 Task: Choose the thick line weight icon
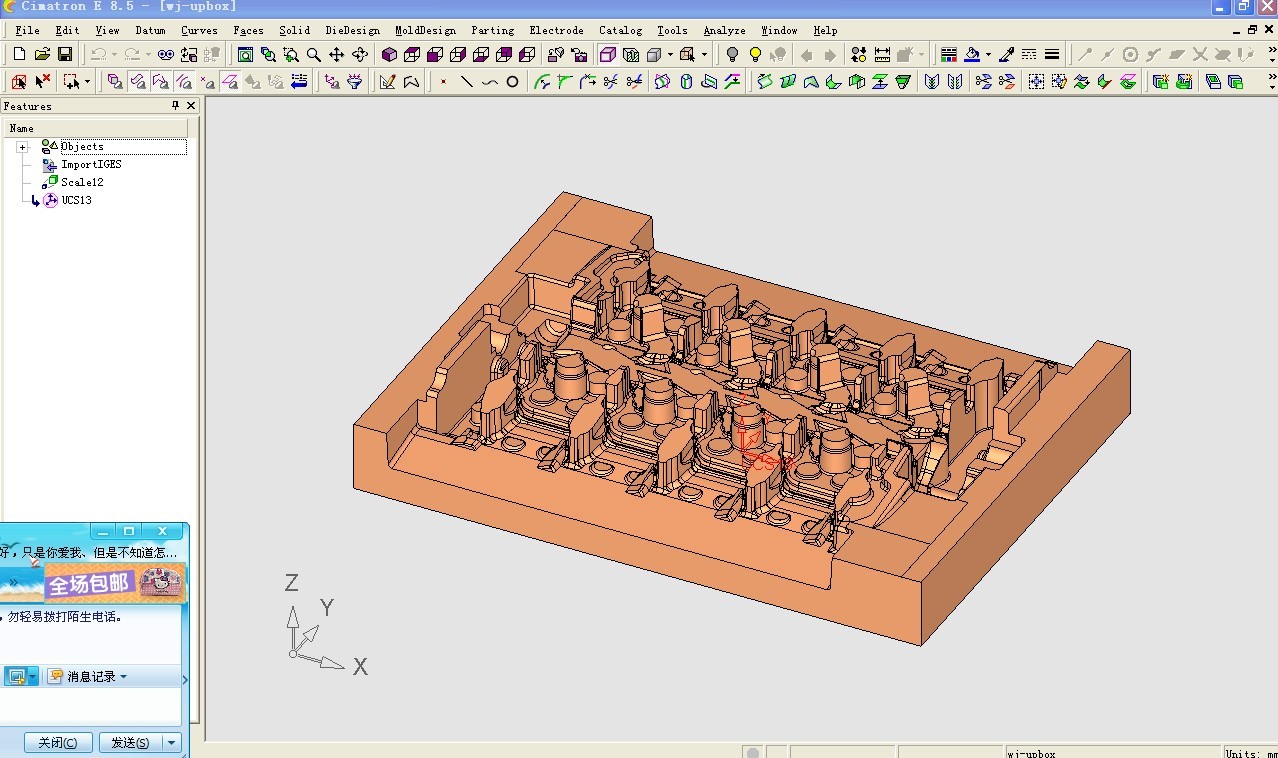pos(1052,54)
